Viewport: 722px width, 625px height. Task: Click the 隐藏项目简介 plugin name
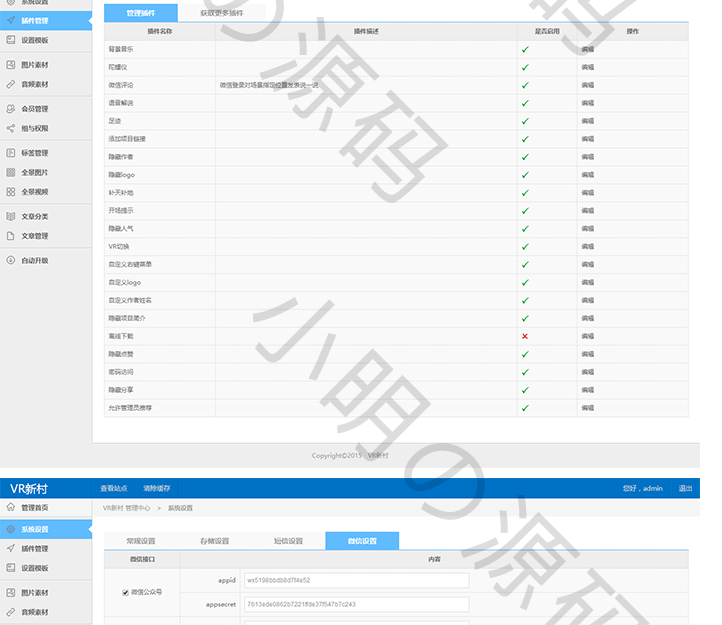[127, 318]
